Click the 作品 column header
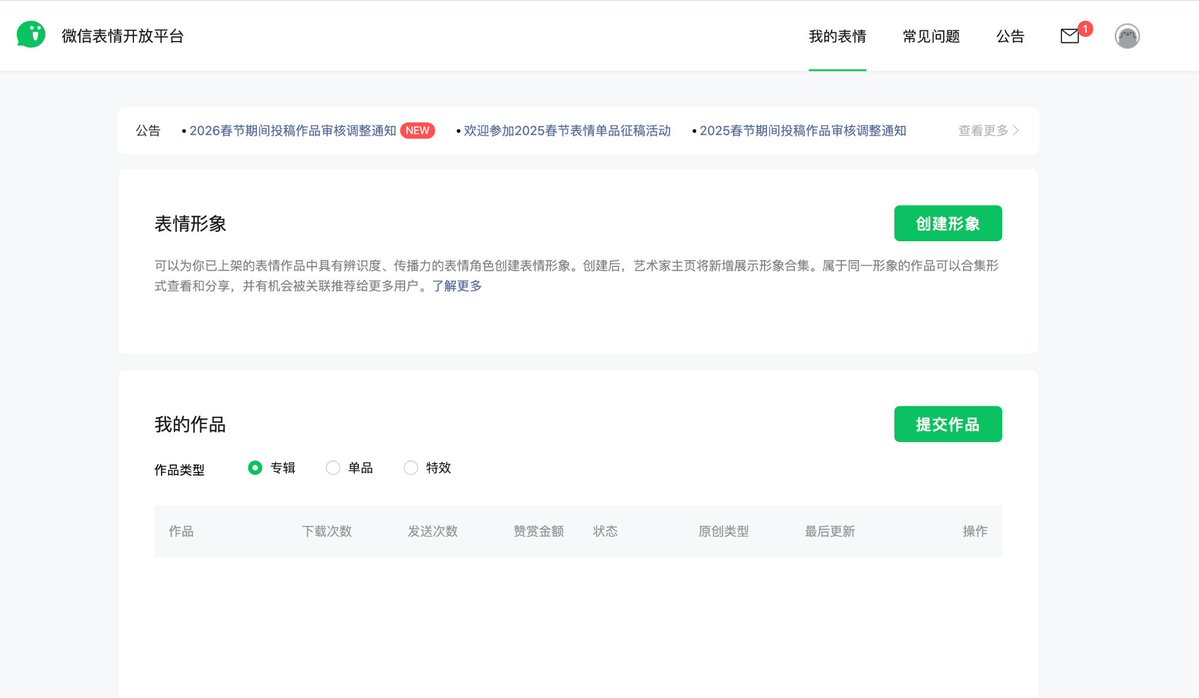Viewport: 1199px width, 698px height. [x=181, y=531]
